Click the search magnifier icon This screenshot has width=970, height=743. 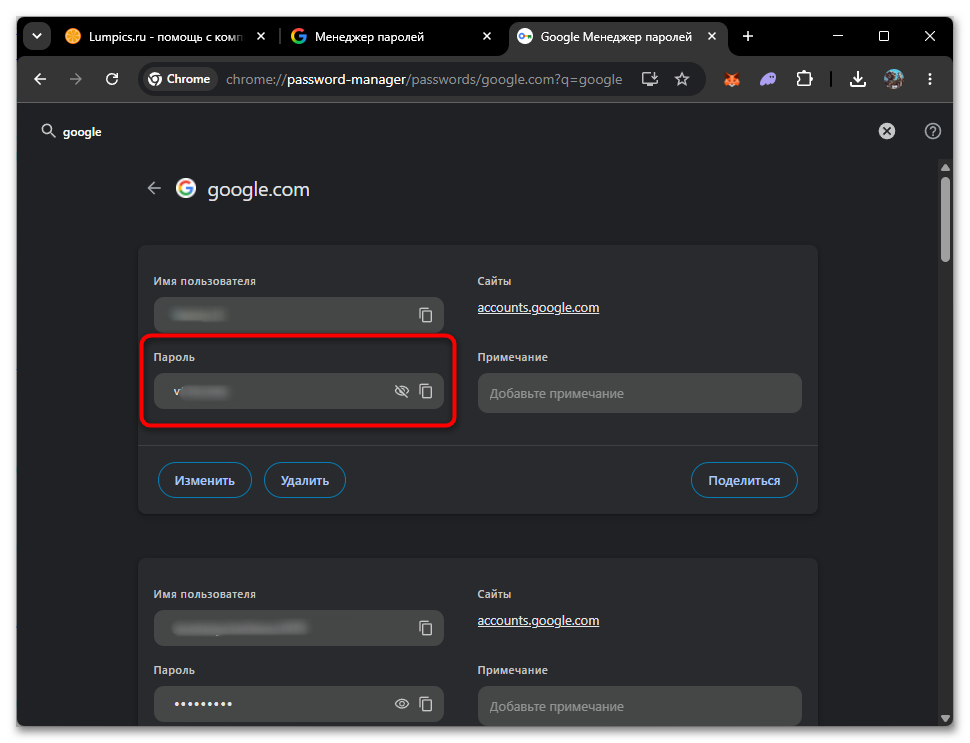pyautogui.click(x=48, y=131)
